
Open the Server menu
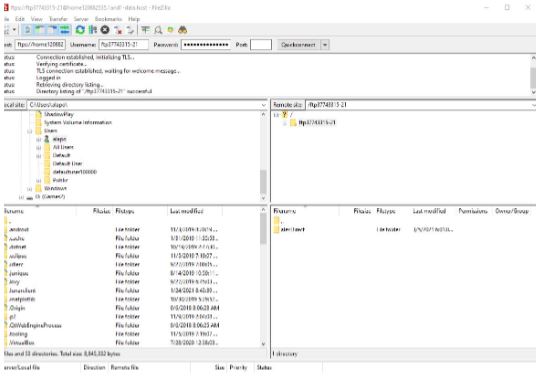[x=81, y=19]
